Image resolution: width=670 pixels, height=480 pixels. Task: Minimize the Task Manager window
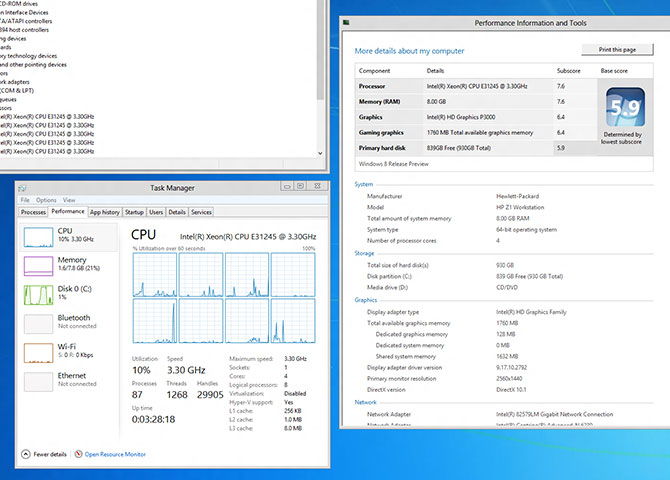[287, 186]
